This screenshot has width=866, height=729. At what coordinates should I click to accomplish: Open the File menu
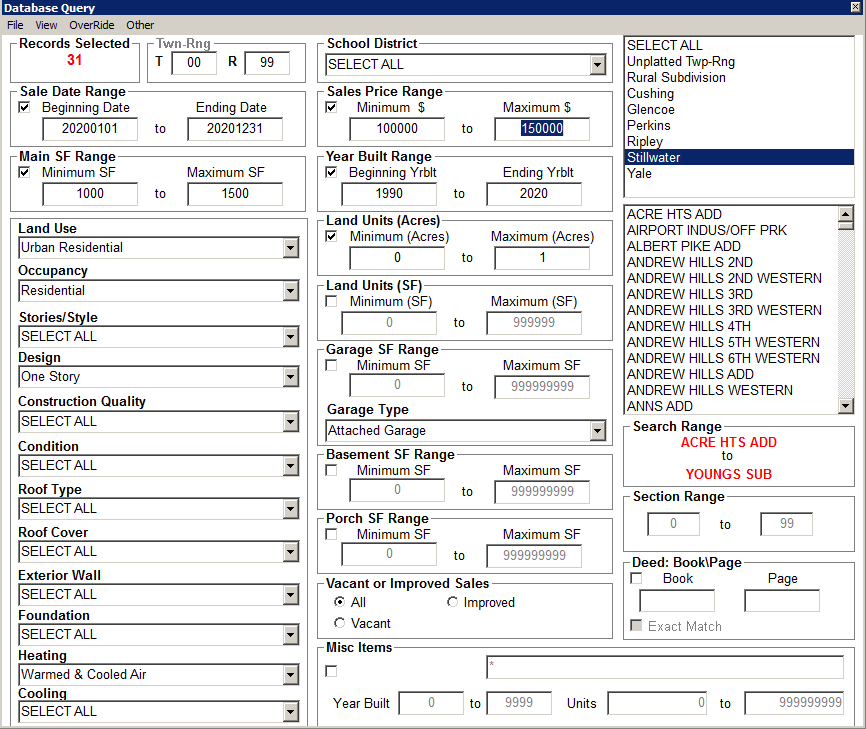[x=15, y=25]
